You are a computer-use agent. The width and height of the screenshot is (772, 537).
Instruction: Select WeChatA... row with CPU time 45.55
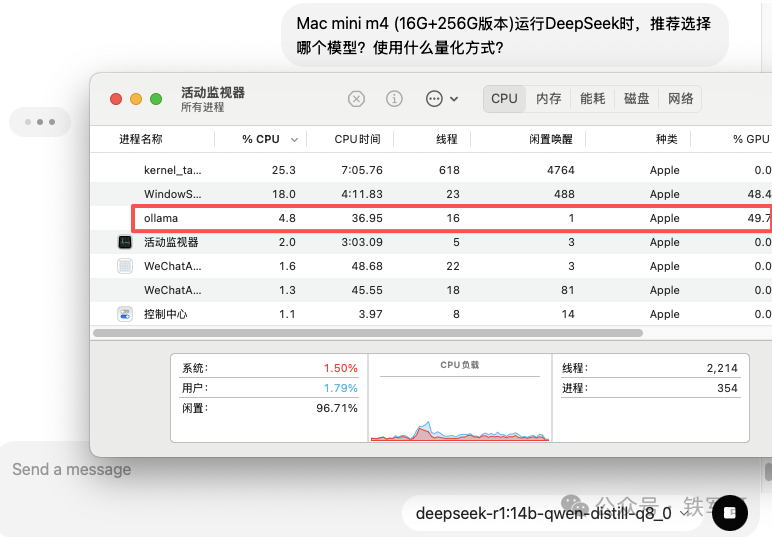(431, 290)
